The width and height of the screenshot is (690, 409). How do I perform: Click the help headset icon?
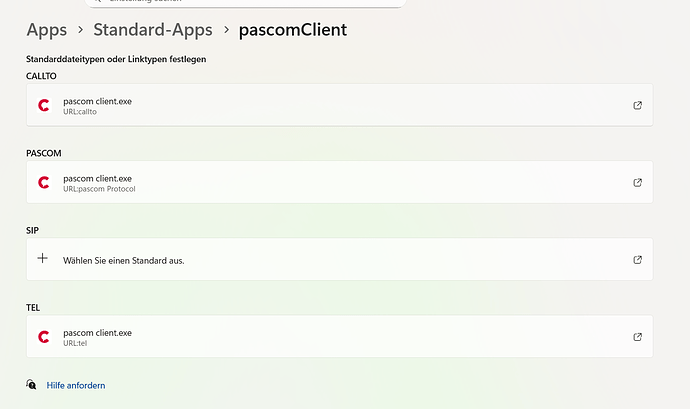pyautogui.click(x=31, y=384)
